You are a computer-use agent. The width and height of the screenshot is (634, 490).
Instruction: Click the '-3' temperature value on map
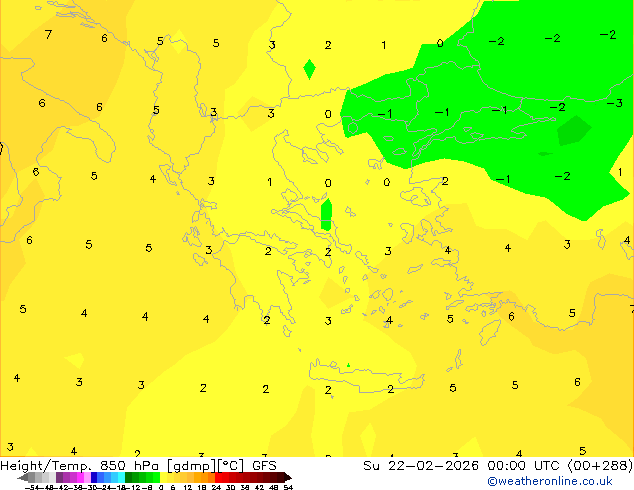(x=615, y=103)
